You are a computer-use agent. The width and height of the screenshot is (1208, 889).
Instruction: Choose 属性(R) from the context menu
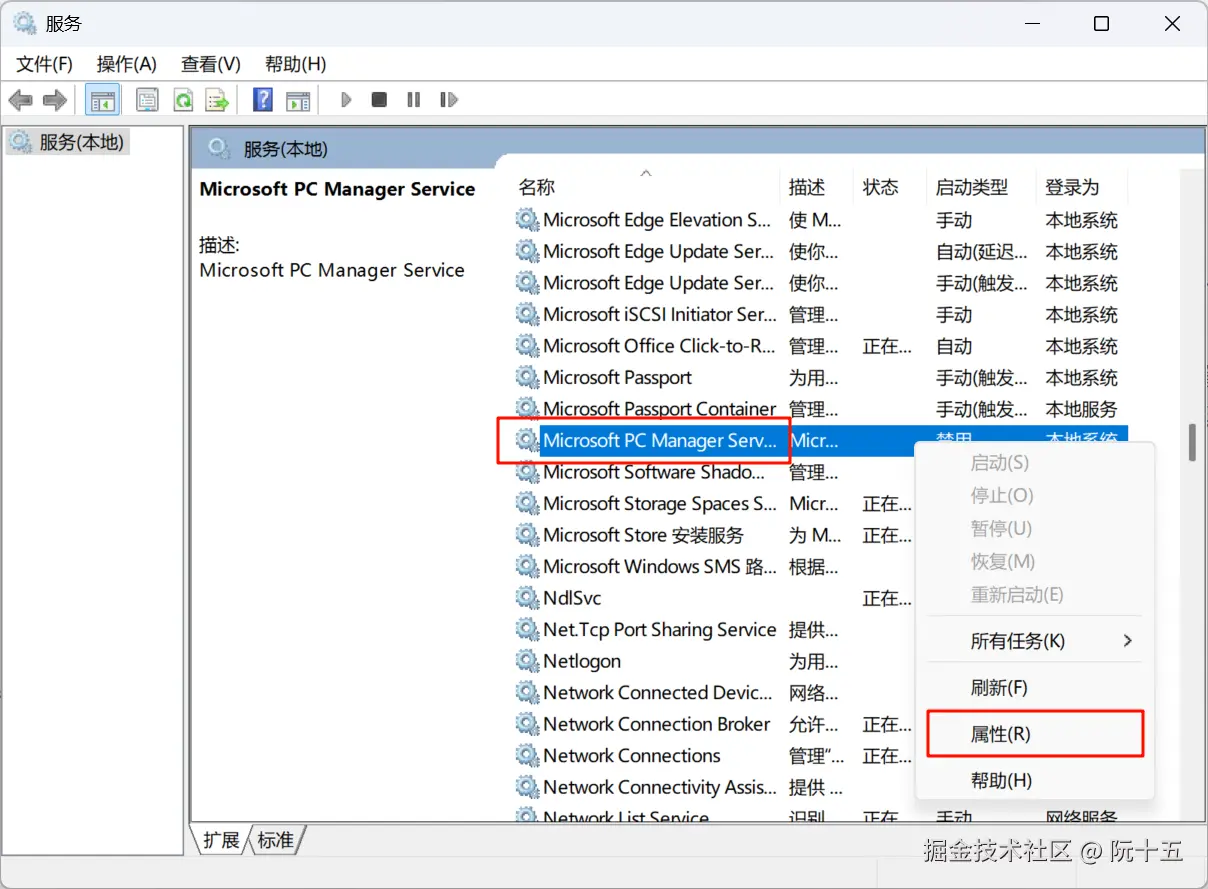pyautogui.click(x=1035, y=734)
